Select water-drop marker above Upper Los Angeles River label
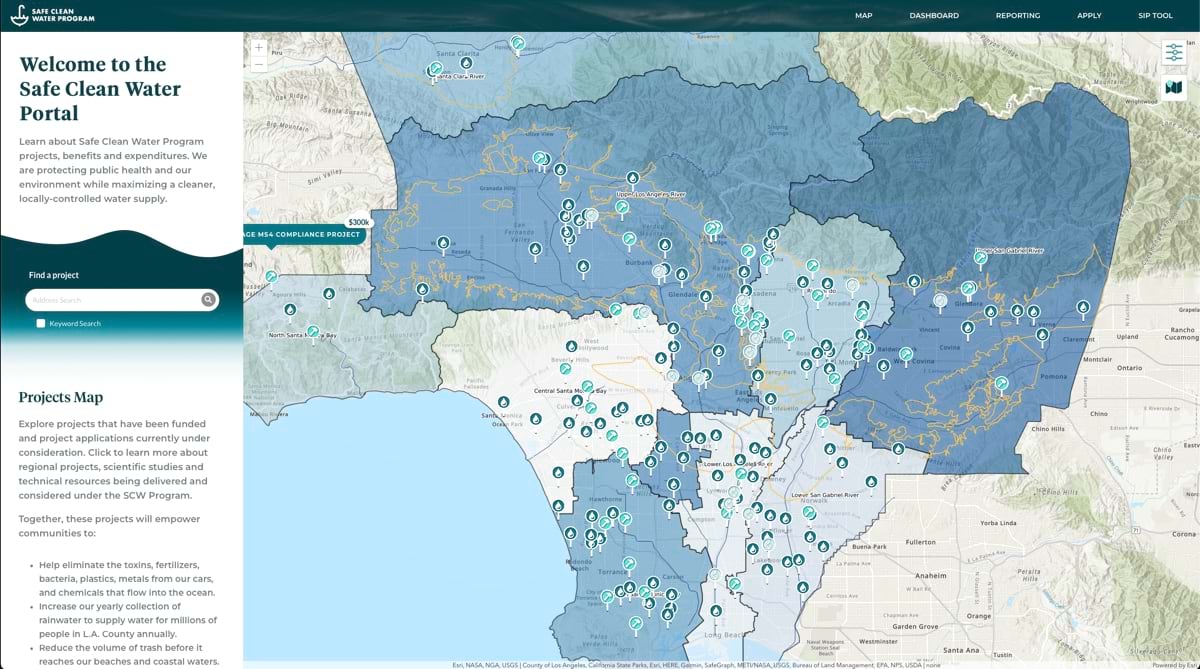Screen dimensions: 1200x669 coord(633,180)
